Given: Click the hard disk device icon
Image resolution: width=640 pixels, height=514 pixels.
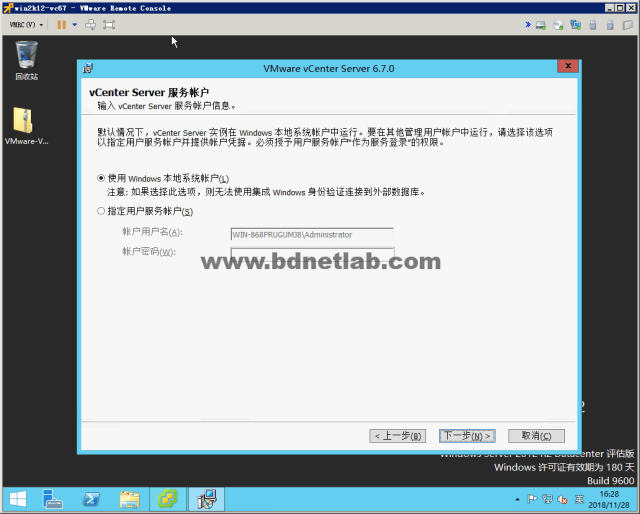Looking at the screenshot, I should point(541,25).
